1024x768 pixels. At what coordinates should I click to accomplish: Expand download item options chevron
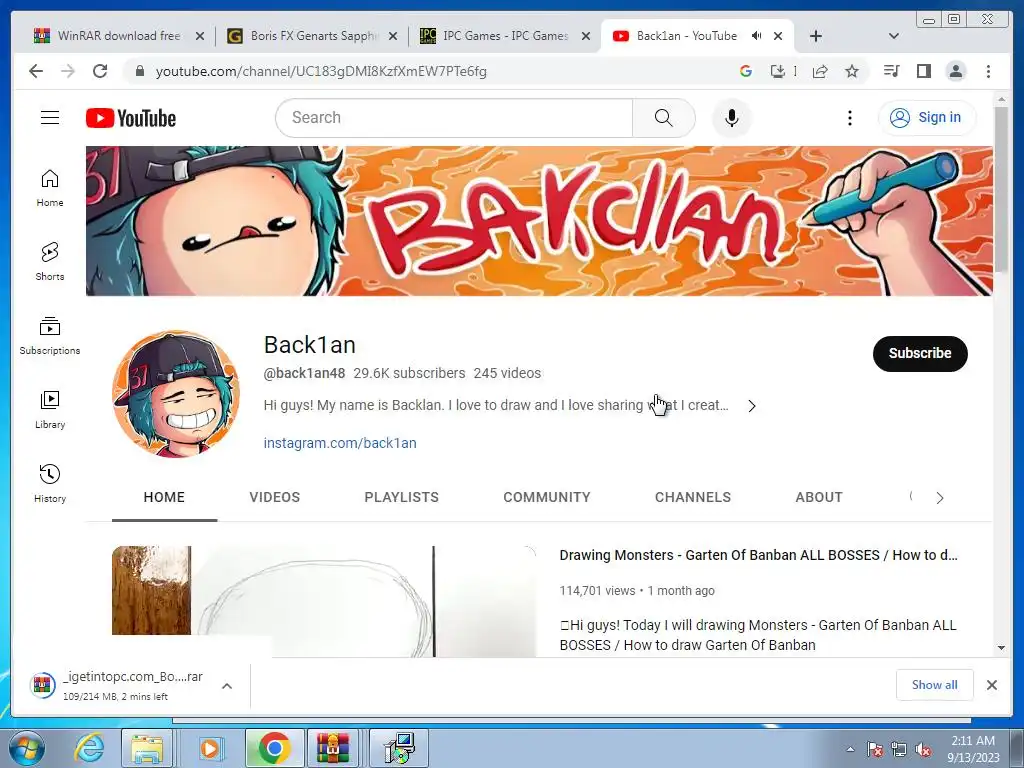pyautogui.click(x=227, y=686)
